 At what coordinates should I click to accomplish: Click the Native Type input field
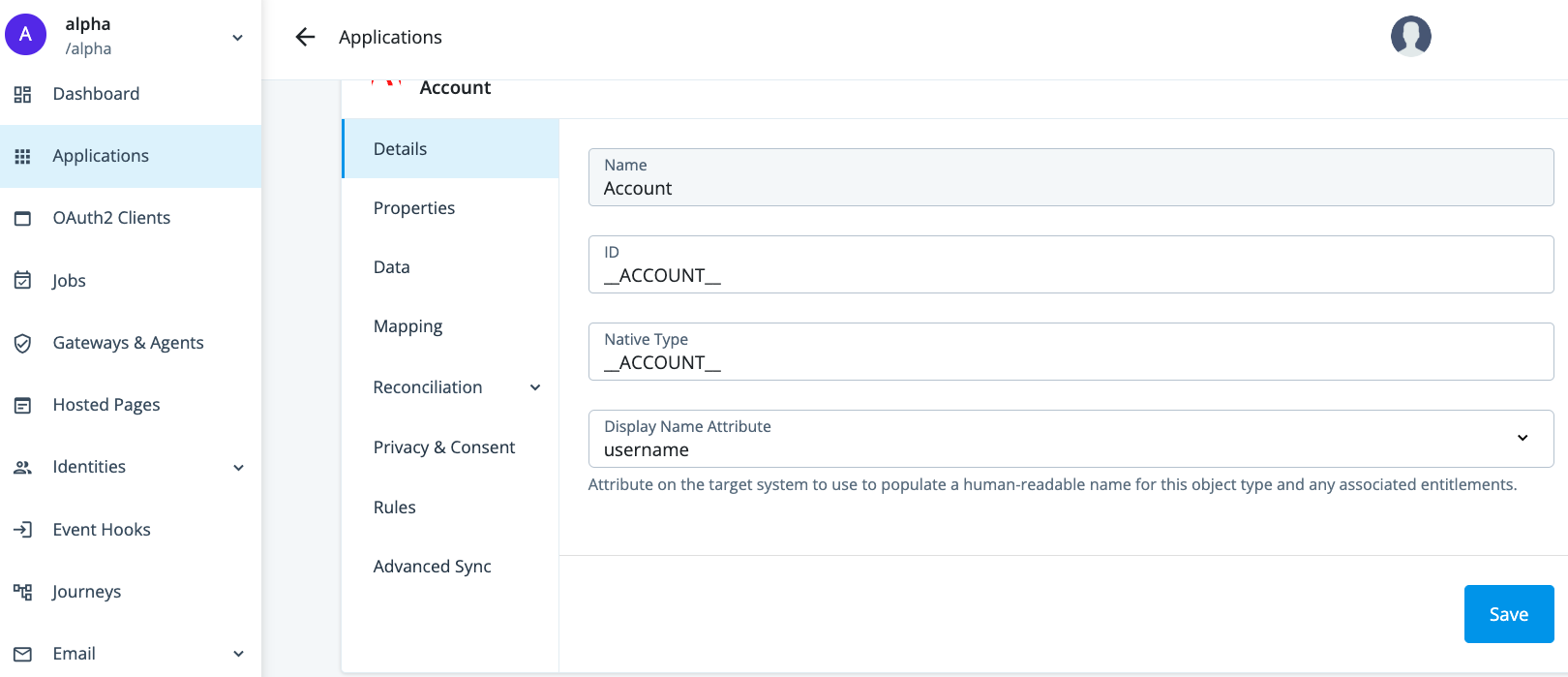[x=1070, y=352]
